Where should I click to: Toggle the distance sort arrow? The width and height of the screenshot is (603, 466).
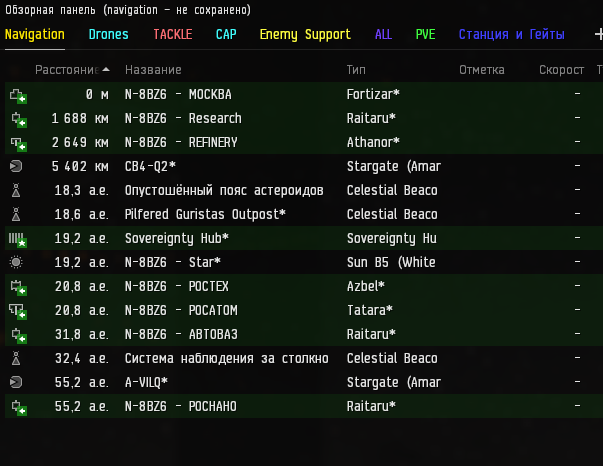click(x=106, y=70)
